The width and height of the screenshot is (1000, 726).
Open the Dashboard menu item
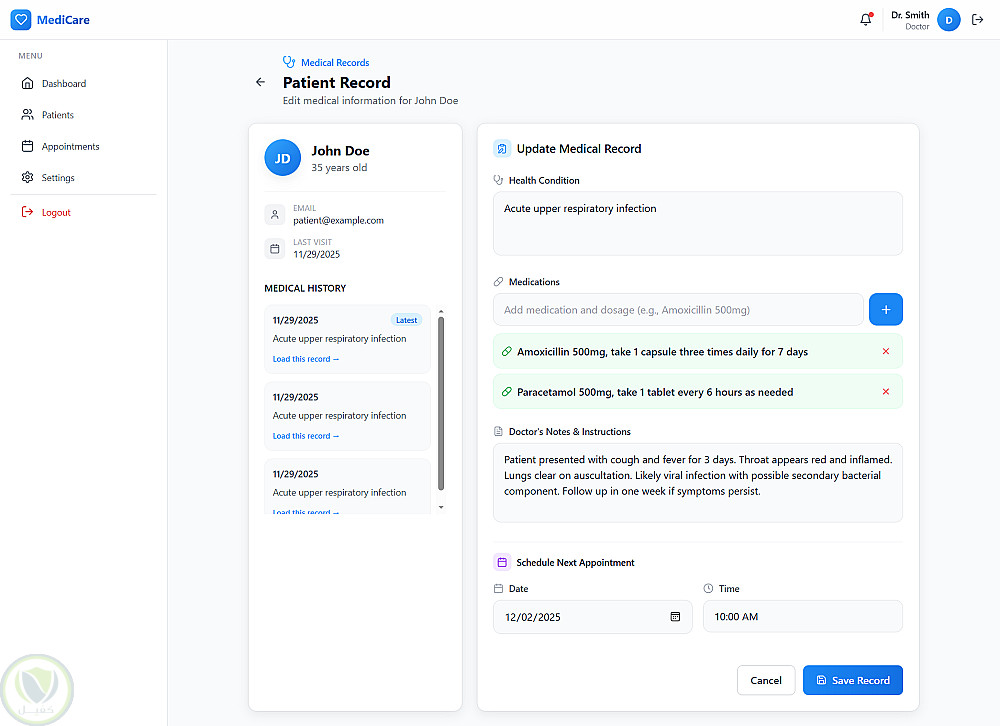pos(63,84)
